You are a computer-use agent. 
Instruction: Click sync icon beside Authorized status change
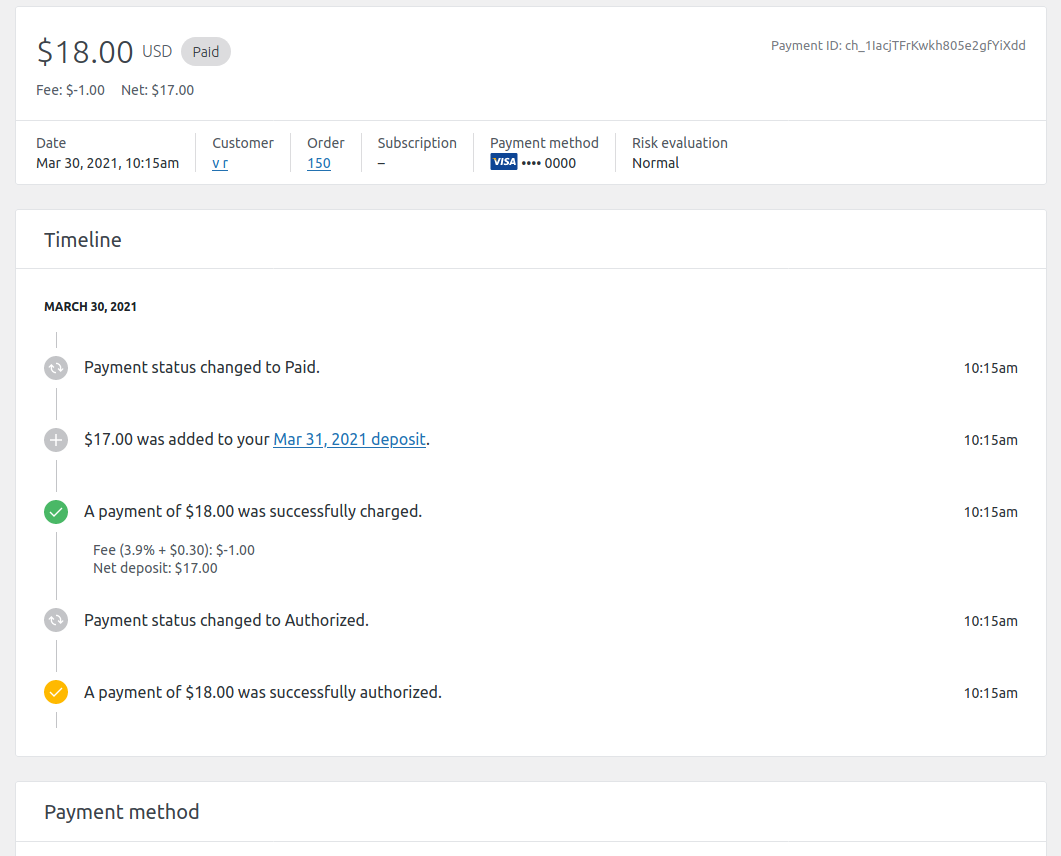click(56, 621)
